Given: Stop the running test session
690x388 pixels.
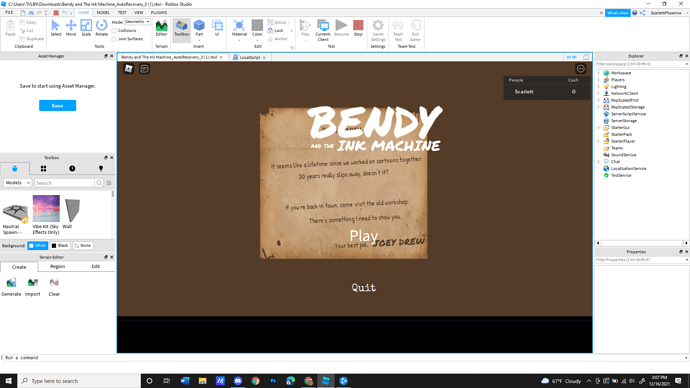Looking at the screenshot, I should tap(358, 28).
